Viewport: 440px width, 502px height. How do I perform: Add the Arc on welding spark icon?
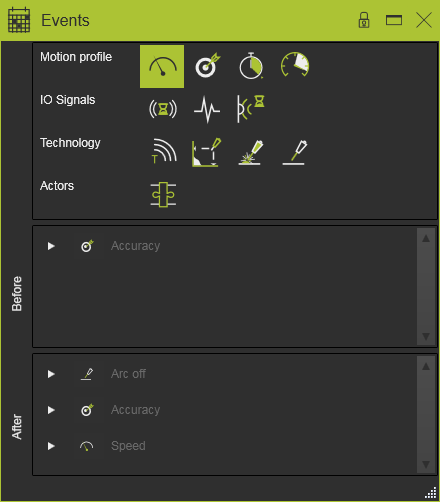(250, 152)
